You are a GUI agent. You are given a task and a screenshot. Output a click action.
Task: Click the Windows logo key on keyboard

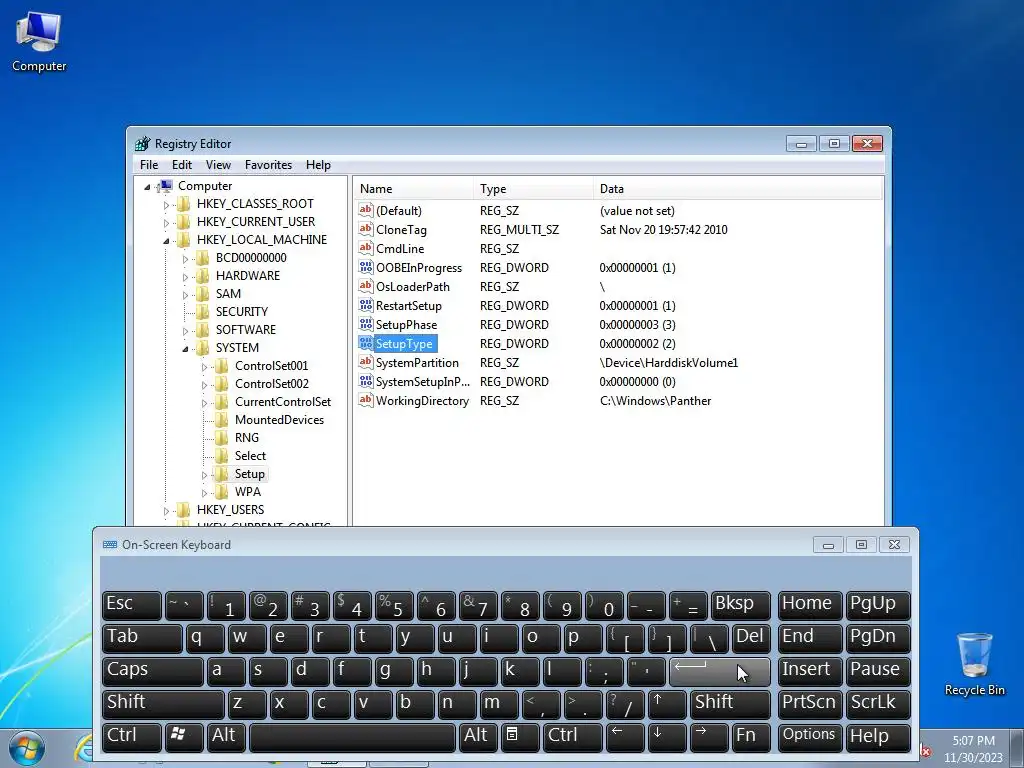pyautogui.click(x=184, y=736)
